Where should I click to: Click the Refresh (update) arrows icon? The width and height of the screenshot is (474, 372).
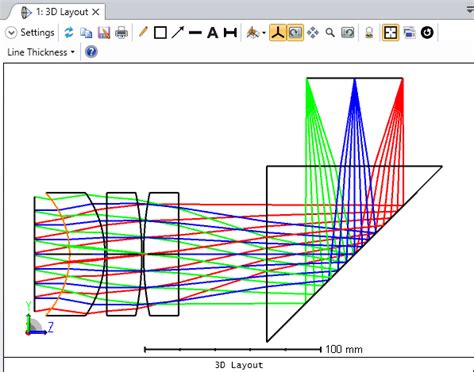coord(69,33)
